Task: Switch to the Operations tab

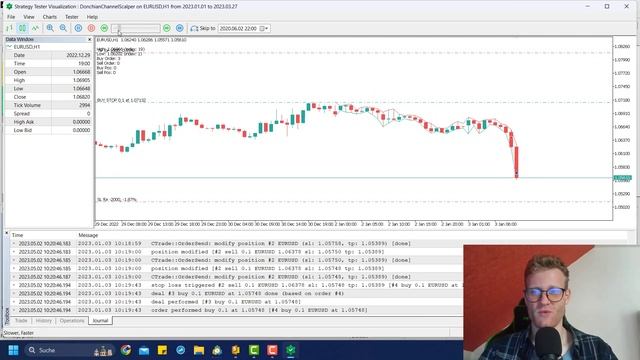Action: (x=72, y=321)
